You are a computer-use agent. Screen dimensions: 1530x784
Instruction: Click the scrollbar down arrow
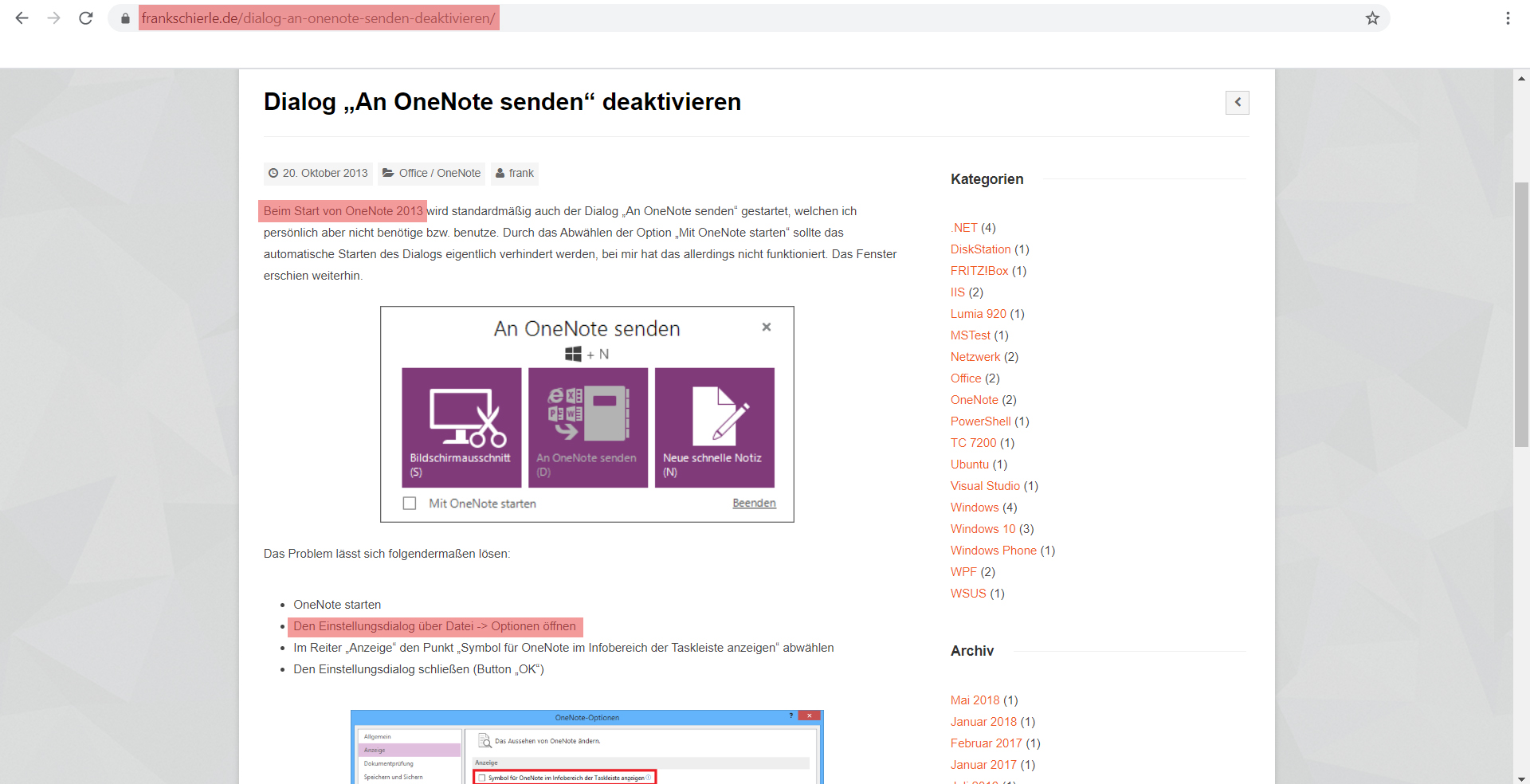click(1521, 778)
